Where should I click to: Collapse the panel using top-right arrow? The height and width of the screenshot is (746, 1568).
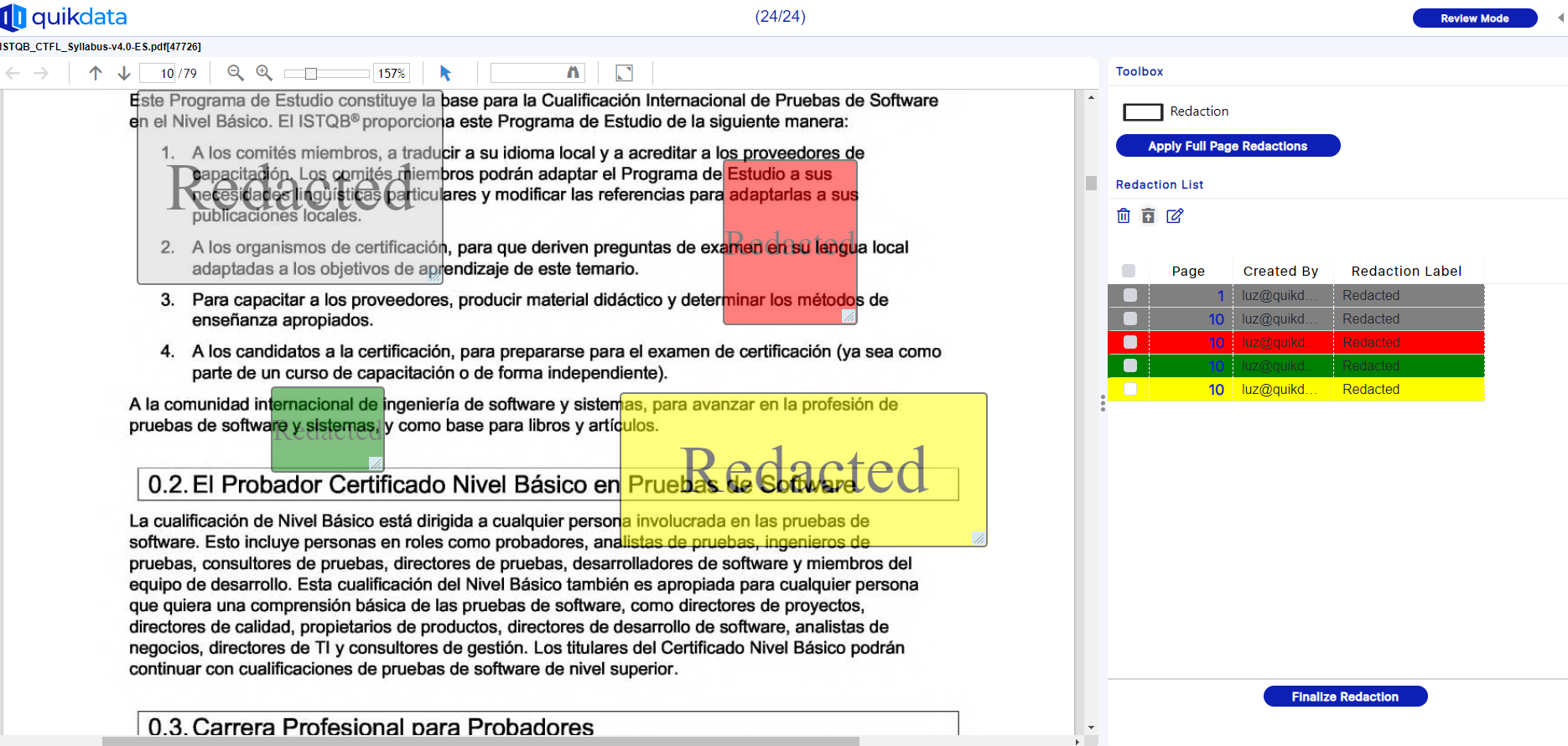point(1561,18)
